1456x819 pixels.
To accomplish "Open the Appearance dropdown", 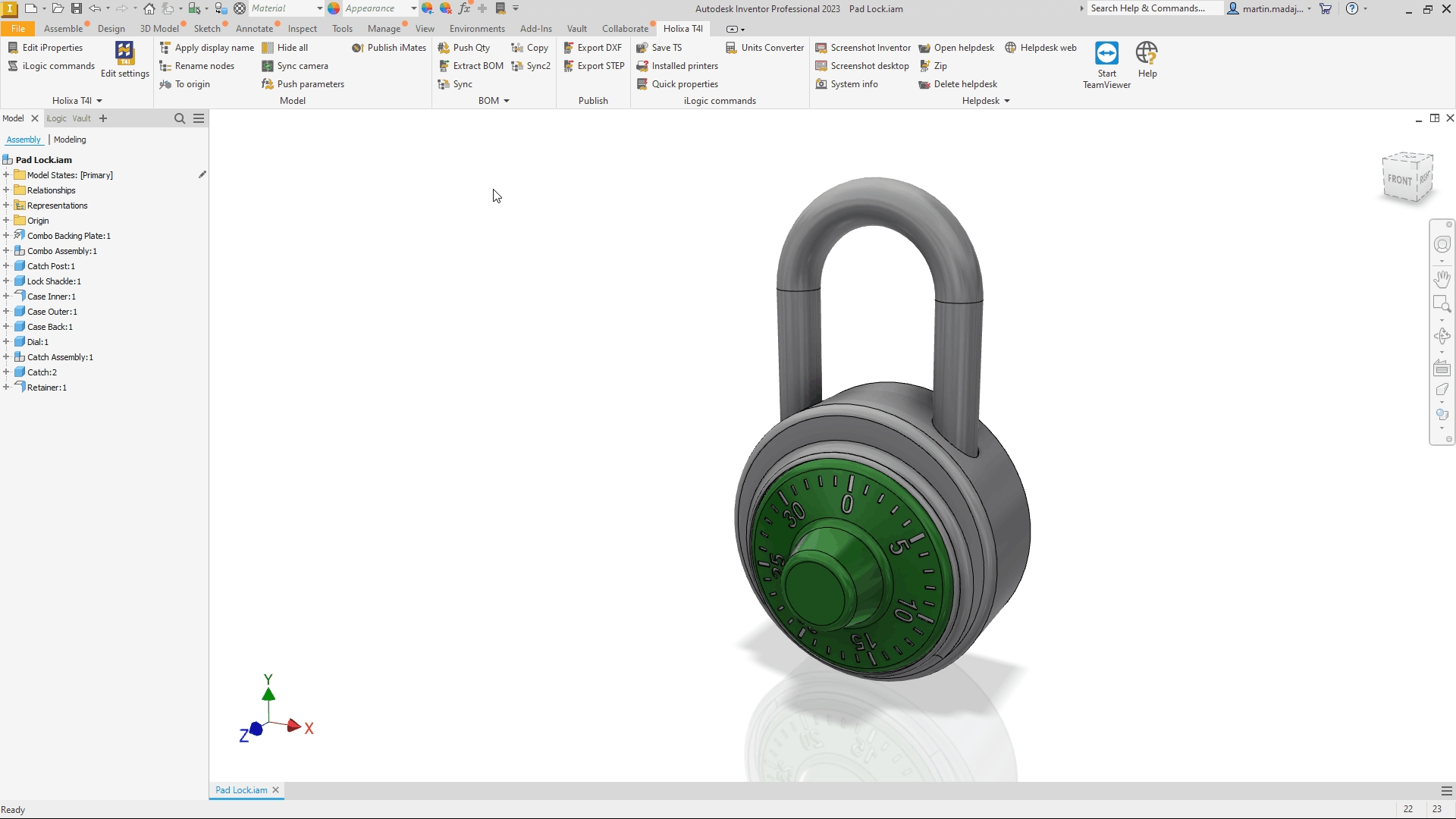I will [x=413, y=8].
